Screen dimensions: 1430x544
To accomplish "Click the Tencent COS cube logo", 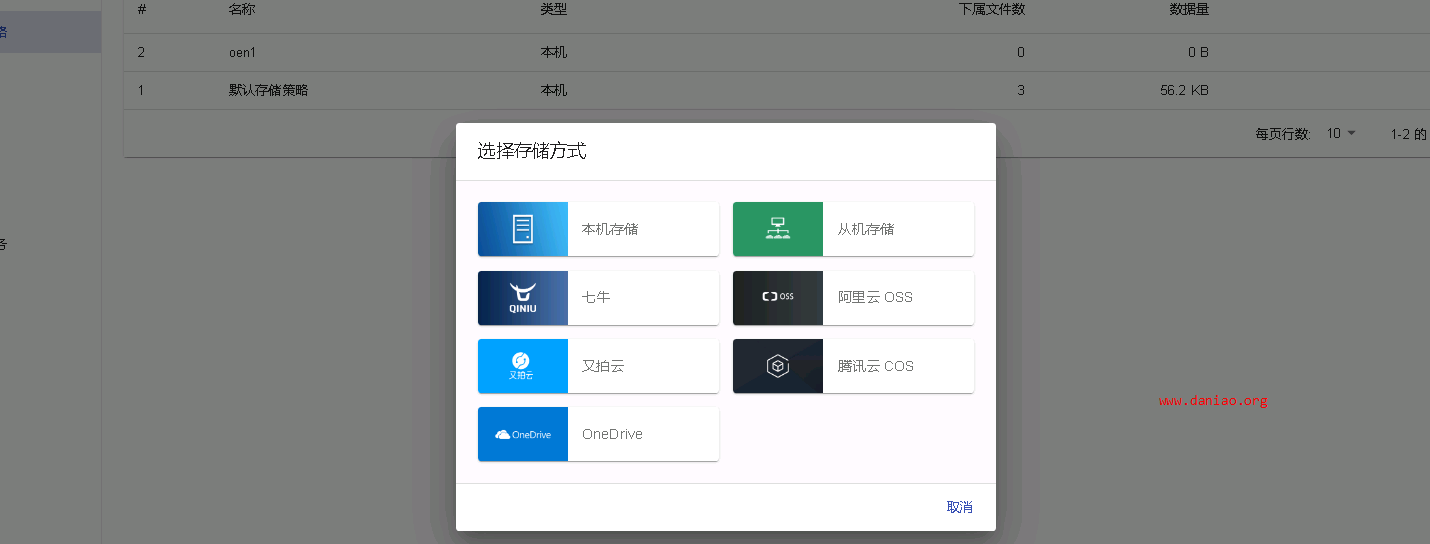I will pos(778,366).
